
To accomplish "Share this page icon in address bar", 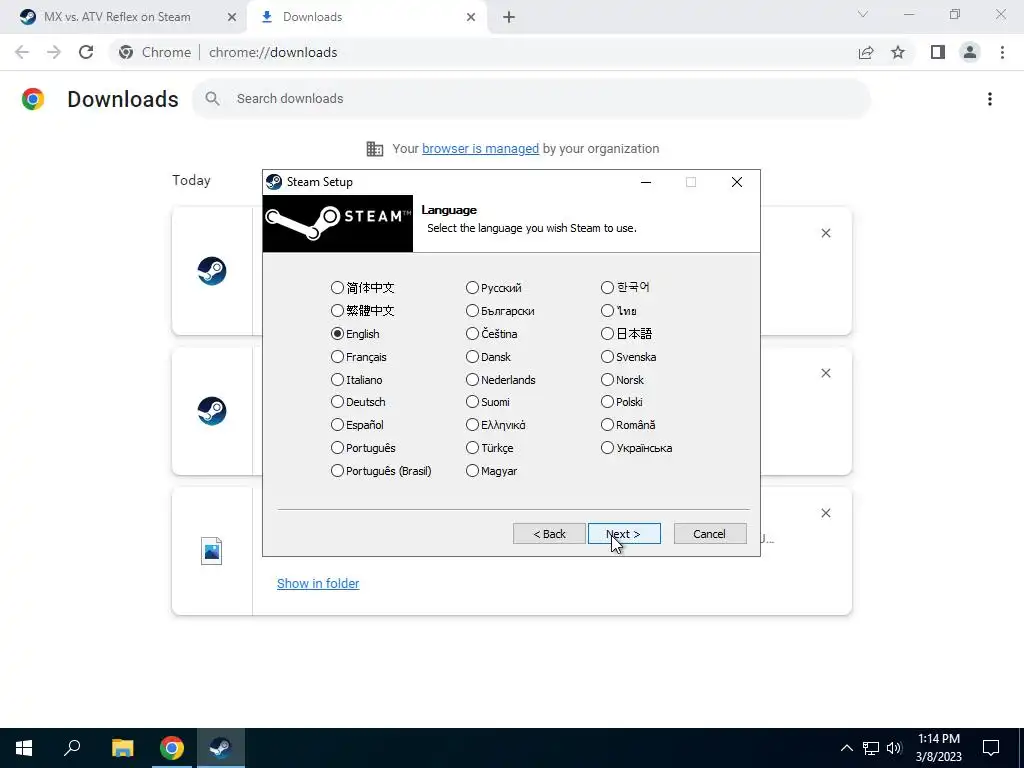I will pos(866,52).
